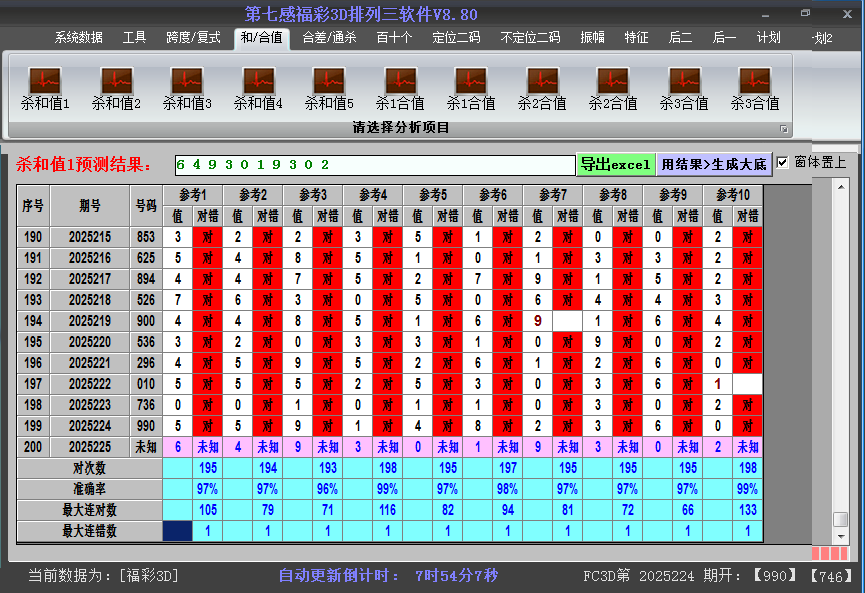Click the 杀和值1 chart icon
This screenshot has width=865, height=593.
[x=45, y=82]
